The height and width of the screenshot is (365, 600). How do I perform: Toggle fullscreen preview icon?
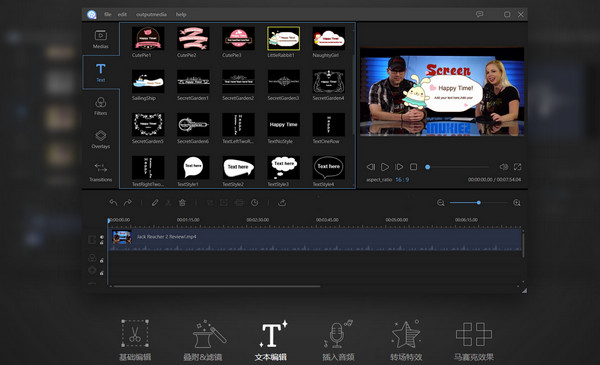click(x=517, y=167)
